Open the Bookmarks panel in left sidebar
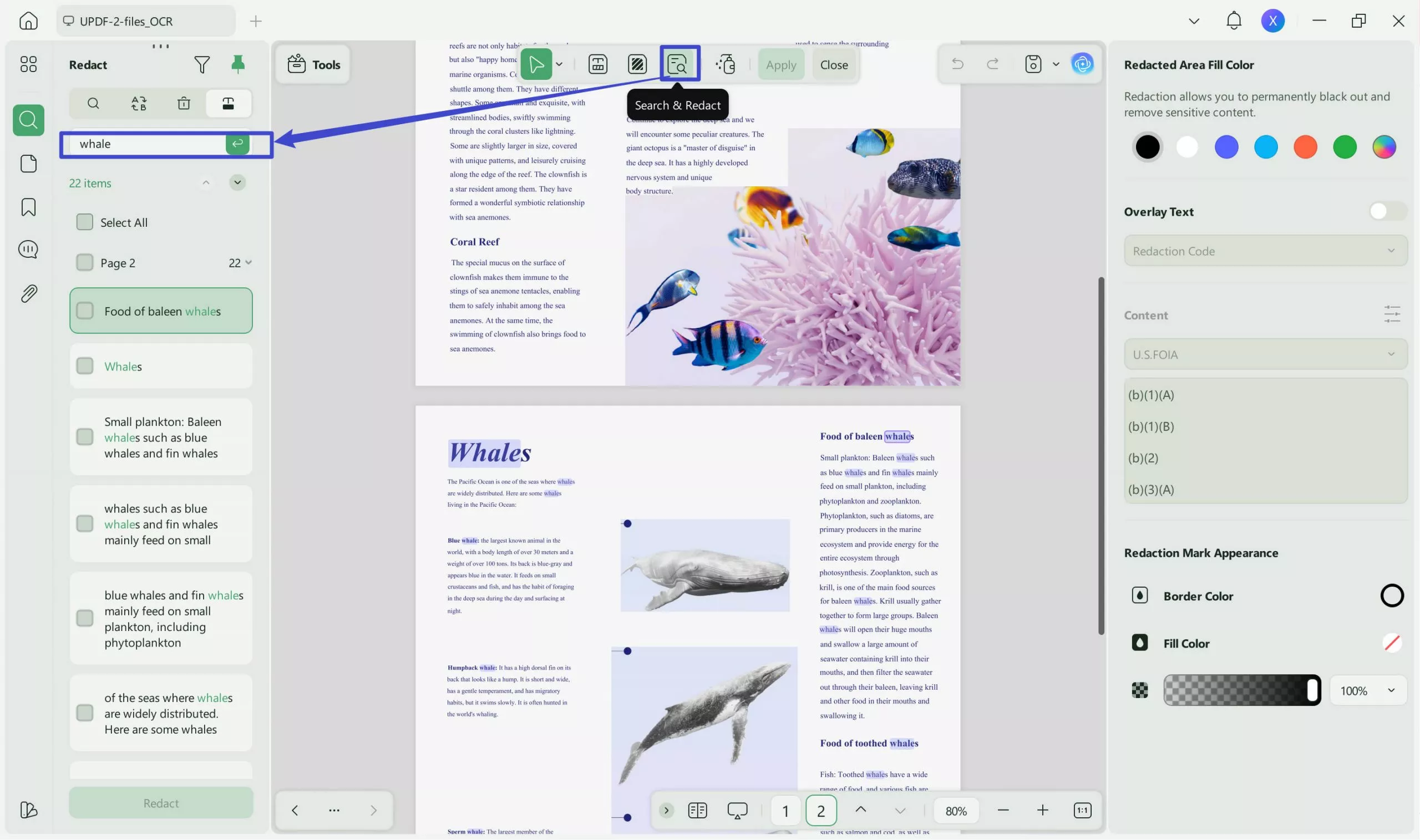1420x840 pixels. coord(28,208)
